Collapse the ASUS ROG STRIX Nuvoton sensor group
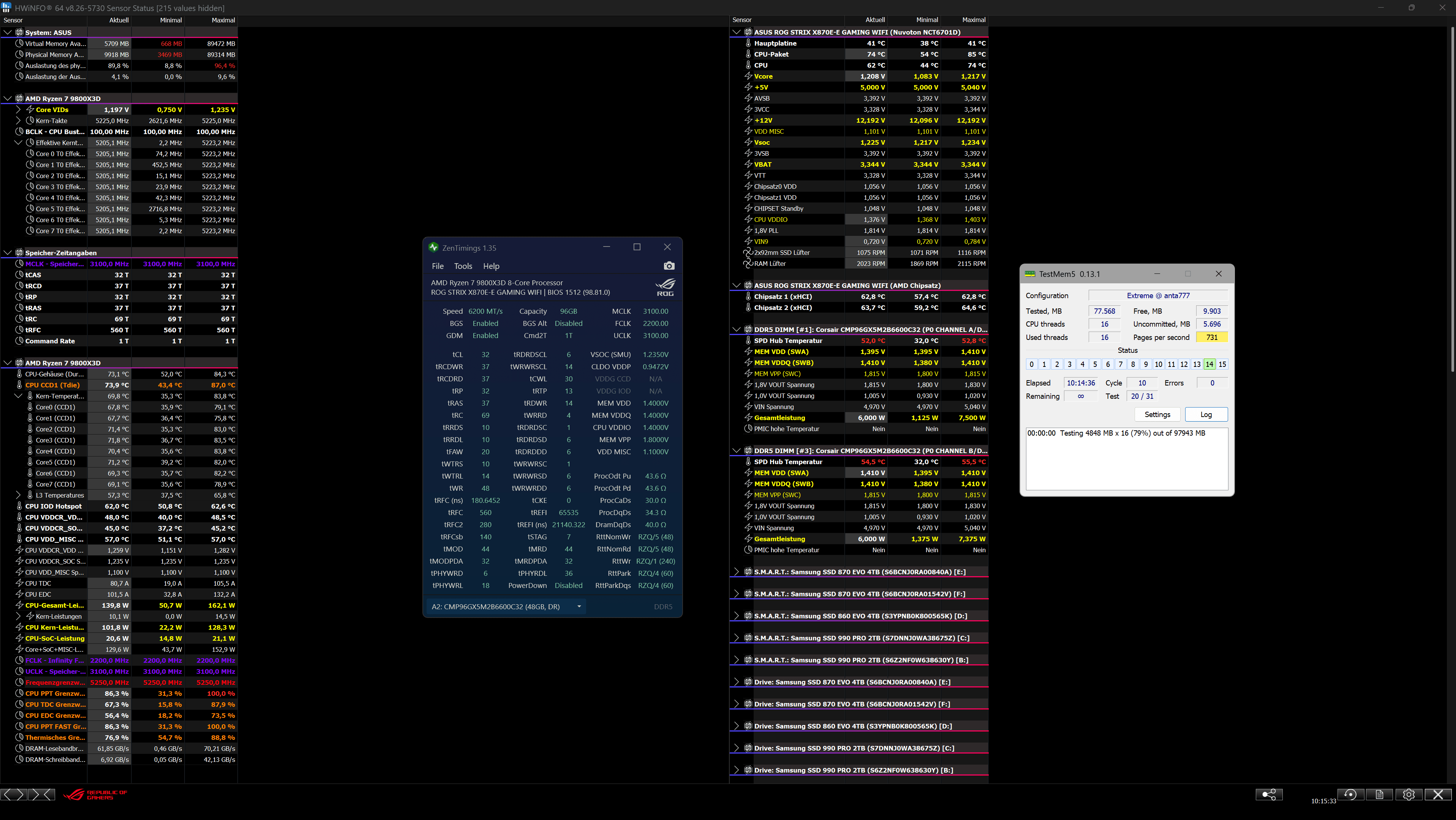1456x820 pixels. point(737,32)
